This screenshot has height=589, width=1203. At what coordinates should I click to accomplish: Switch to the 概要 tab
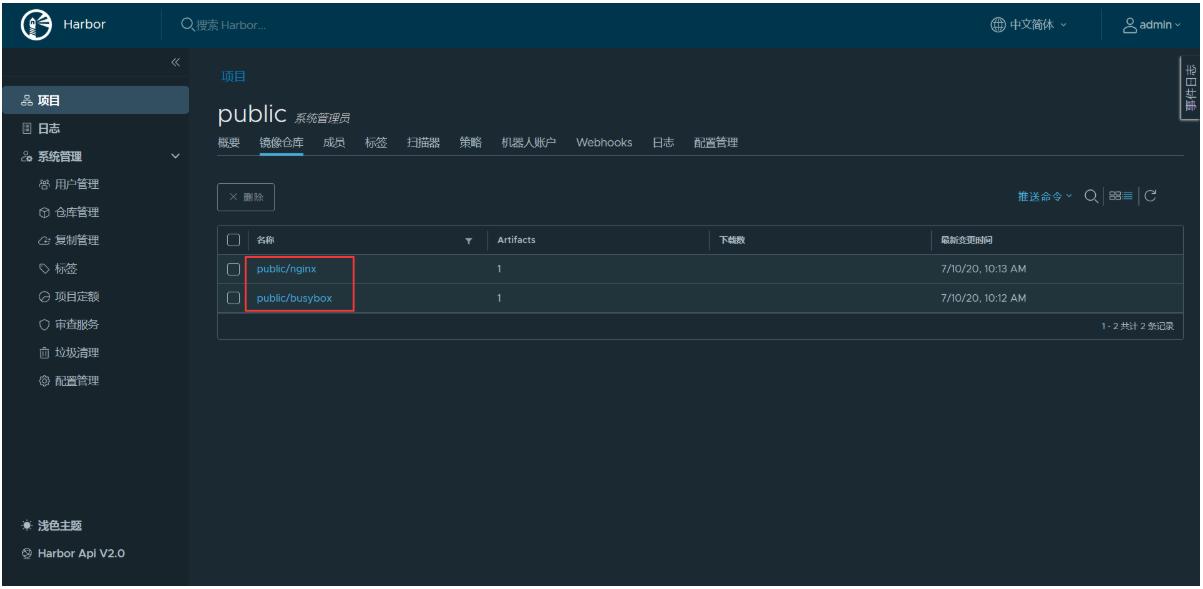(229, 143)
